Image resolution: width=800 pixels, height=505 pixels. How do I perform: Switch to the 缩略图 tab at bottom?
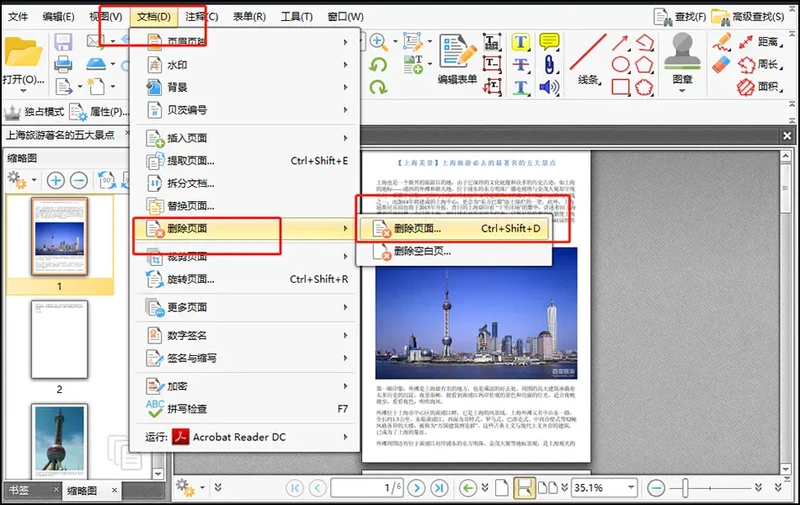[82, 491]
